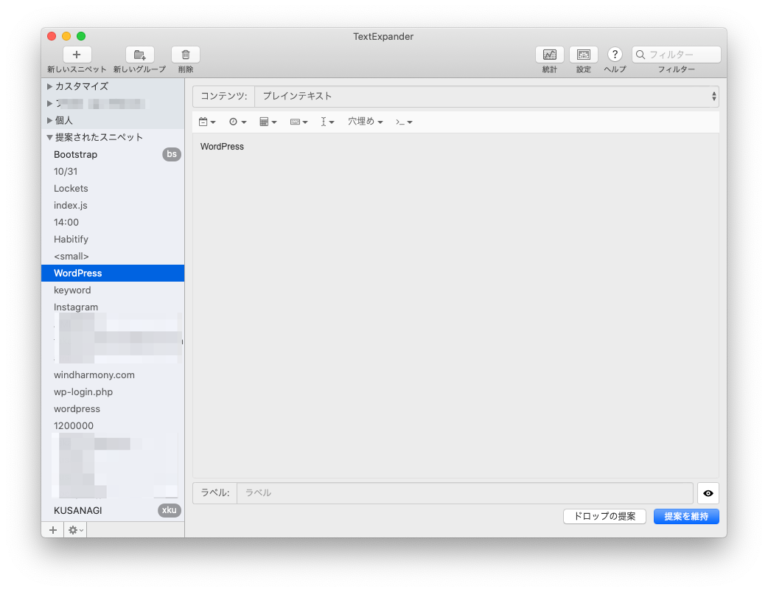
Task: Click the ラベル input field
Action: 464,493
